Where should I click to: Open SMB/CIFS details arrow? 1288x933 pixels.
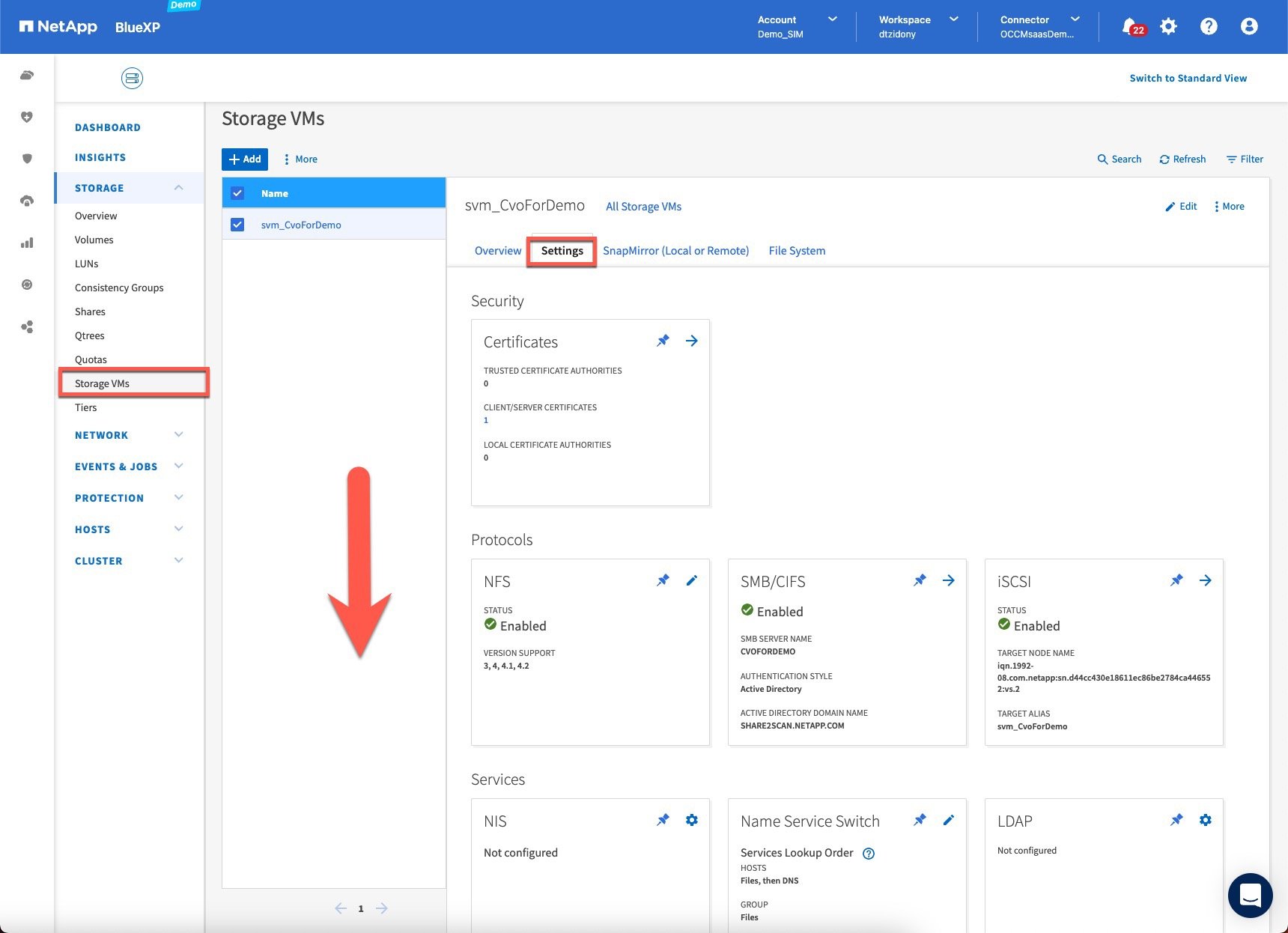(949, 580)
